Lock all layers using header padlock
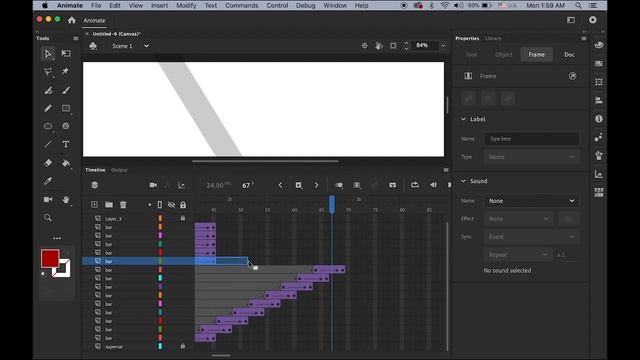640x360 pixels. [x=183, y=204]
